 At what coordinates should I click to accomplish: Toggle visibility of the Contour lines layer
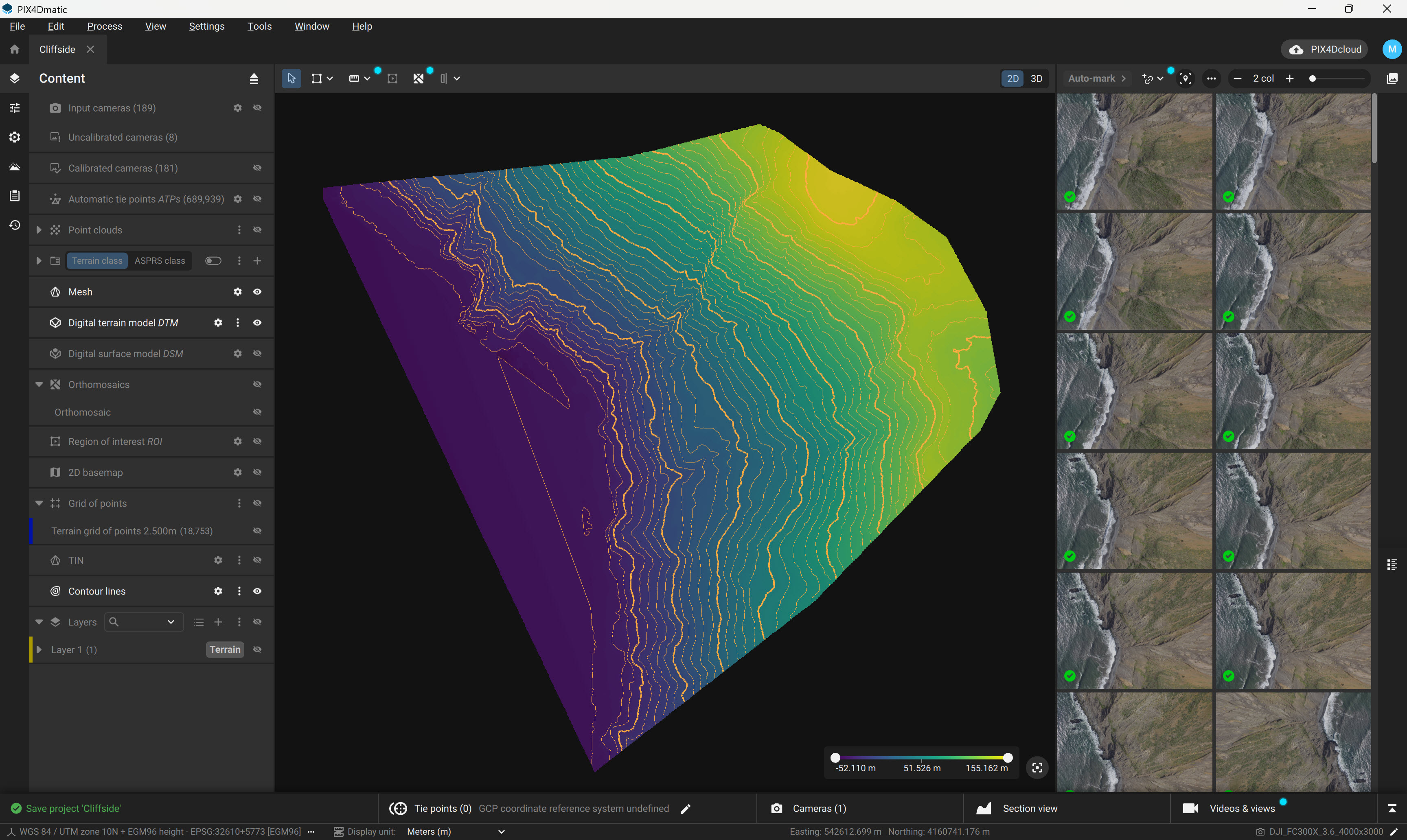click(257, 591)
